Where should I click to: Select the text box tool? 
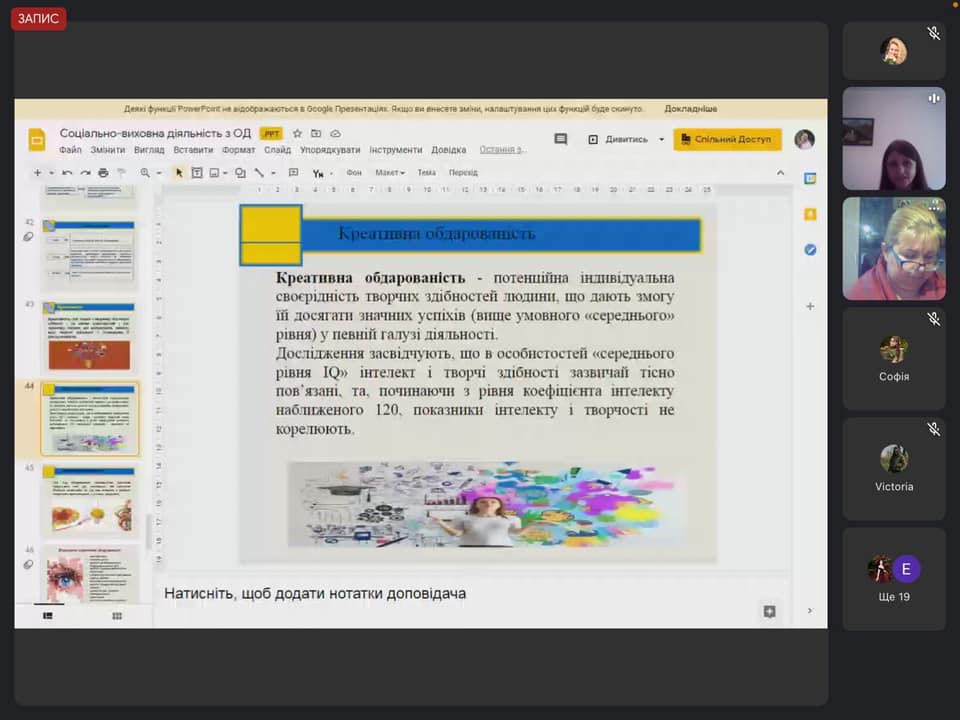tap(197, 173)
